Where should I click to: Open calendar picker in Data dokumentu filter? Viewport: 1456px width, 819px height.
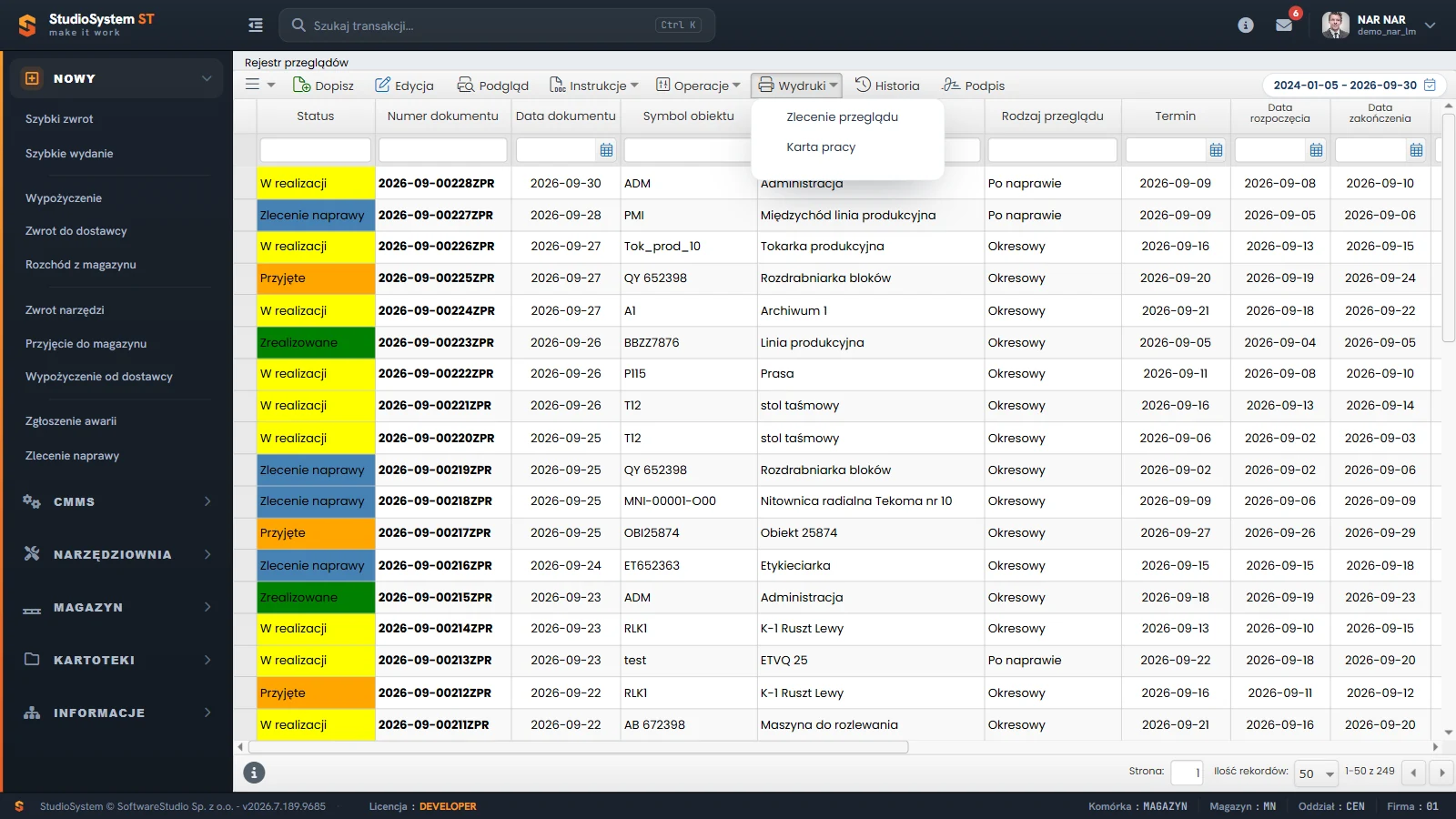click(x=607, y=150)
